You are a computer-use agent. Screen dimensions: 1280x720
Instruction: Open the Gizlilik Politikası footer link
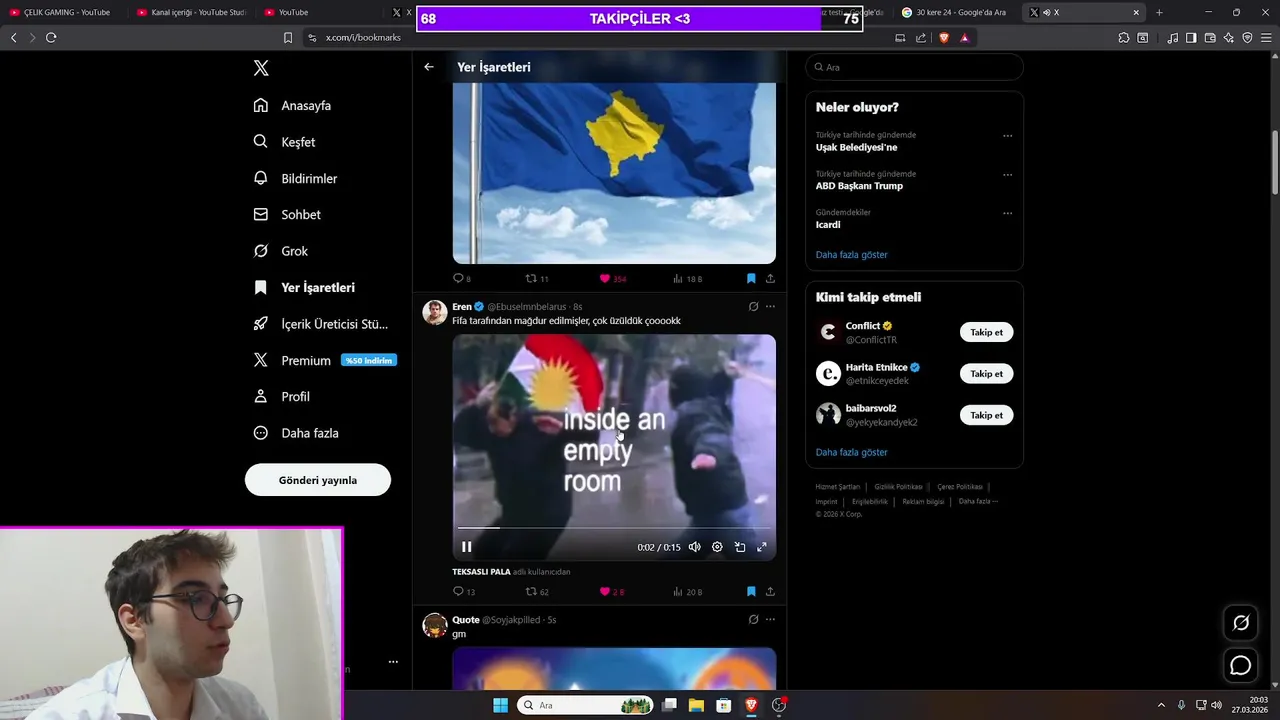pyautogui.click(x=898, y=487)
